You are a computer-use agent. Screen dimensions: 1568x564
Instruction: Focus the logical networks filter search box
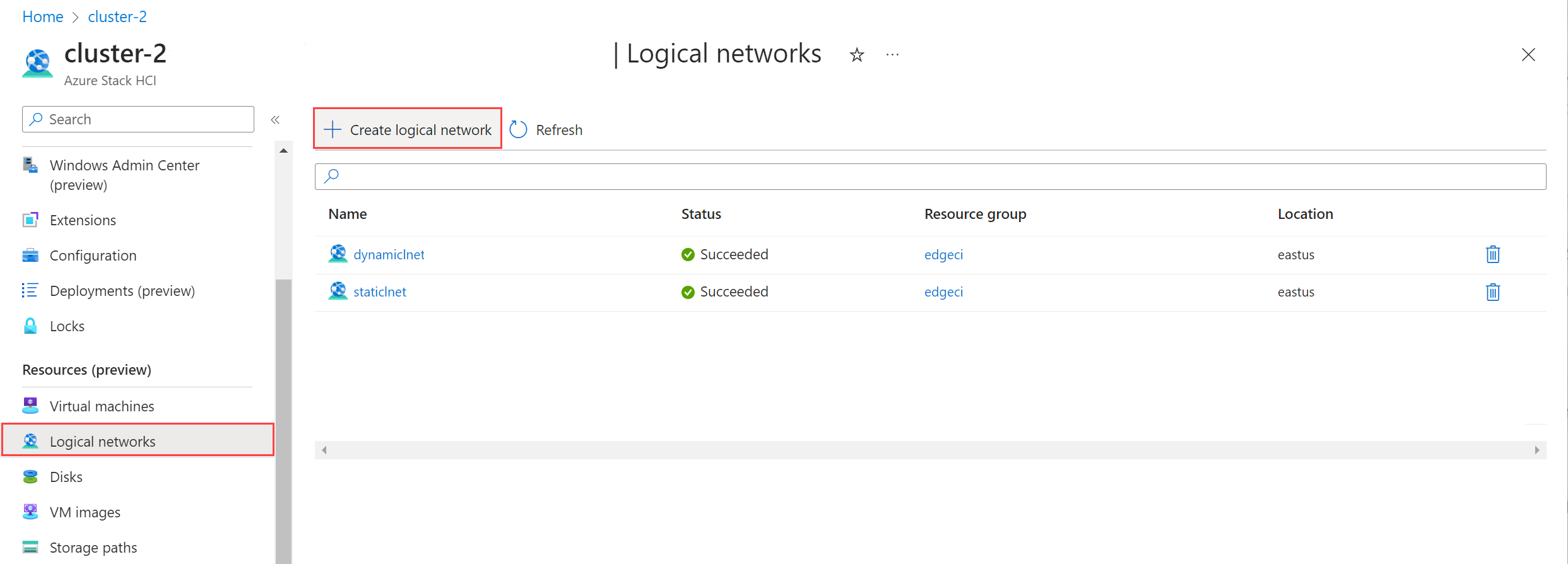coord(930,177)
